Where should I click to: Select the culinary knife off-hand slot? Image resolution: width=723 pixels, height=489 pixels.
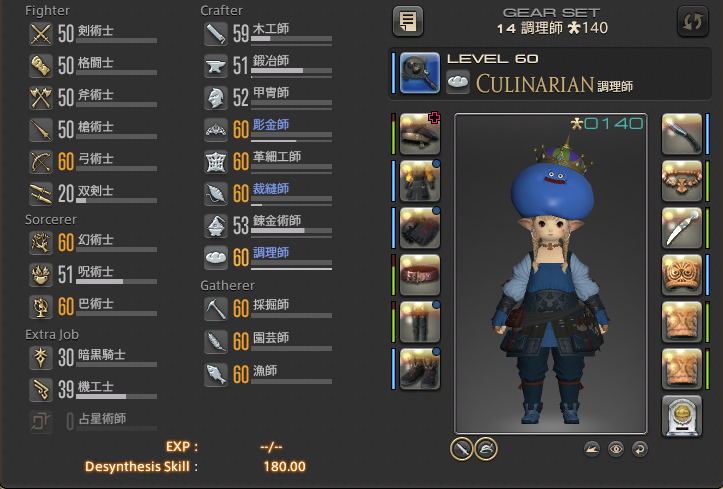682,134
